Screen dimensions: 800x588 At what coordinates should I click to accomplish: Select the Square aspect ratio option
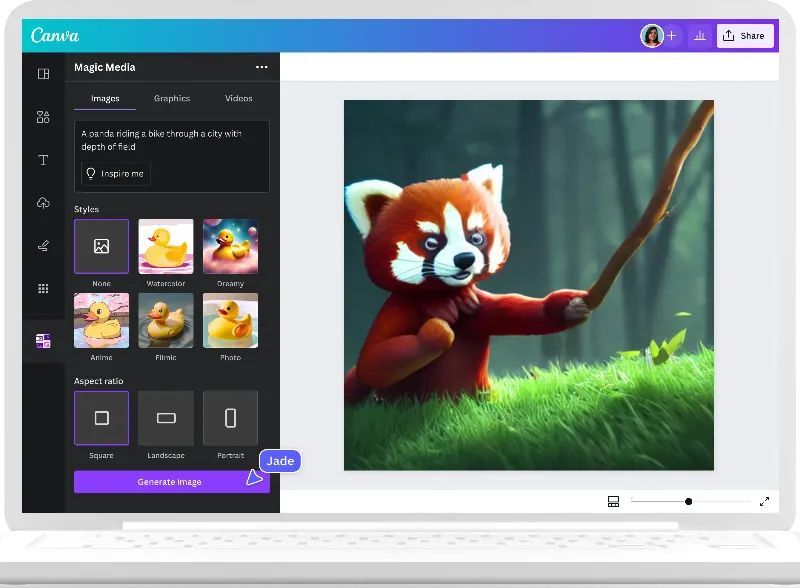[x=101, y=418]
